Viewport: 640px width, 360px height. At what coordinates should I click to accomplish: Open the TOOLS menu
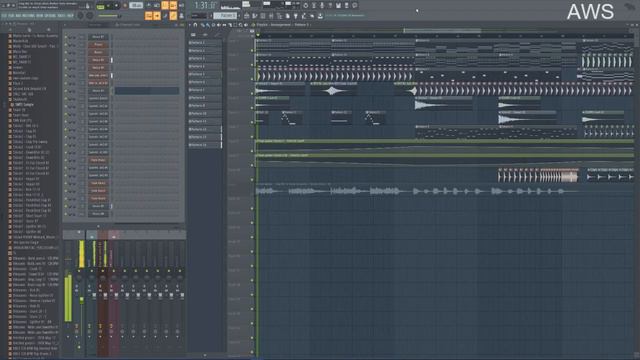pos(61,16)
